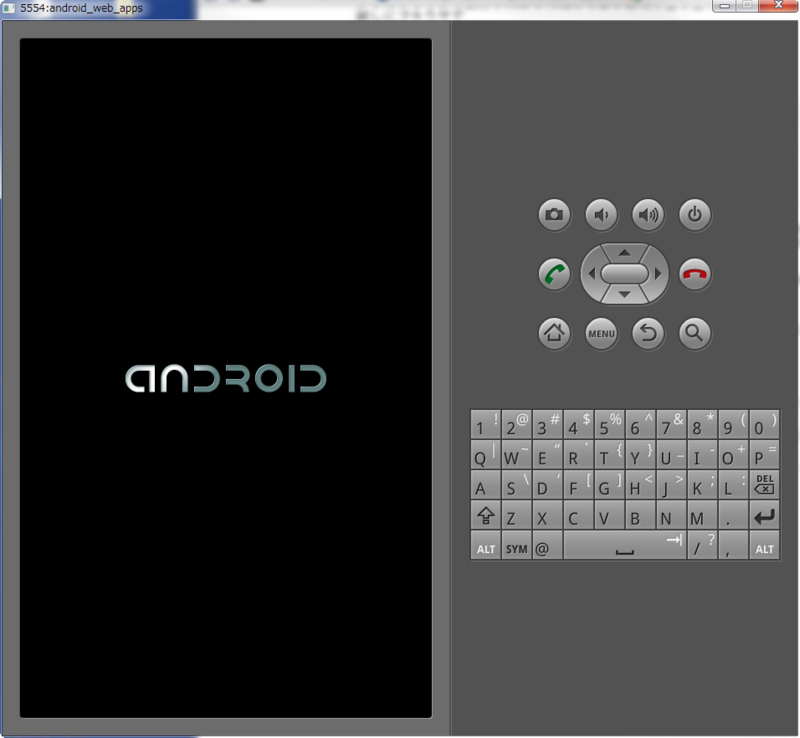The width and height of the screenshot is (800, 738).
Task: Toggle the Shift key on the keyboard
Action: 485,517
